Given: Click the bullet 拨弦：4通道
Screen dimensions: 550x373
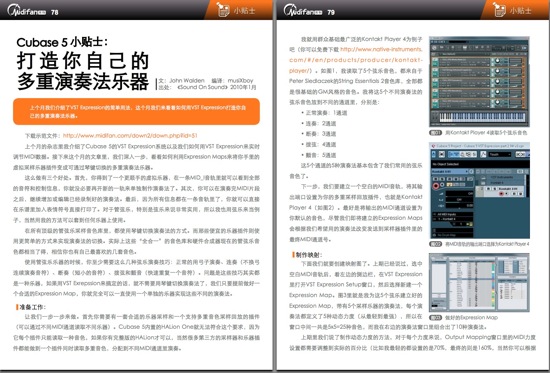Looking at the screenshot, I should click(x=318, y=144).
